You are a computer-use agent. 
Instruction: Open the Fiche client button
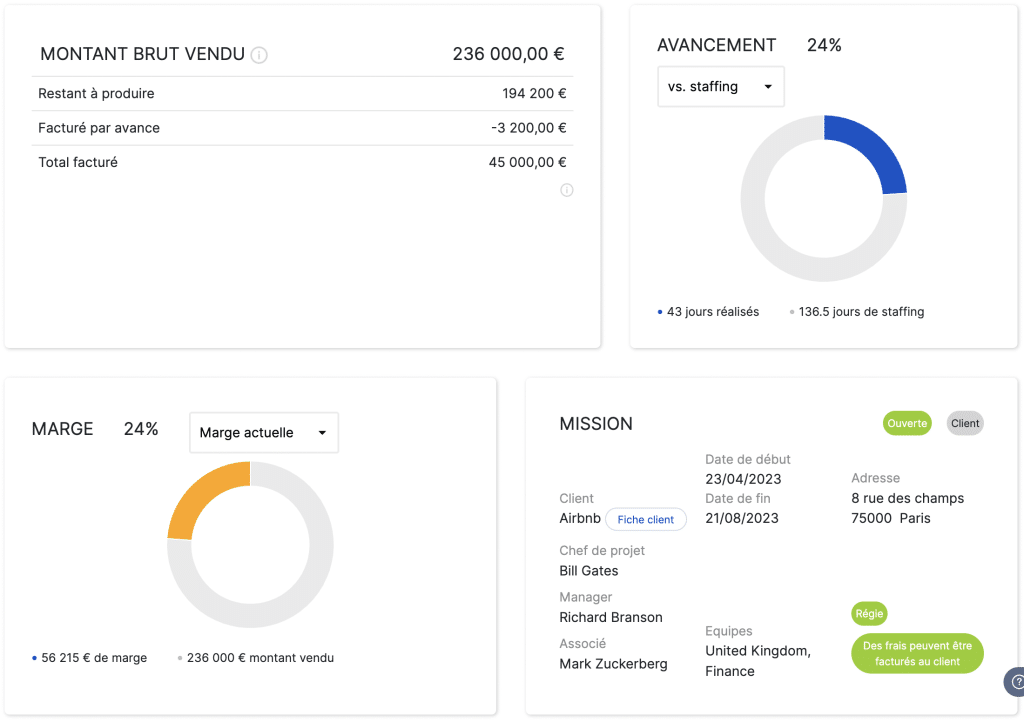point(645,519)
